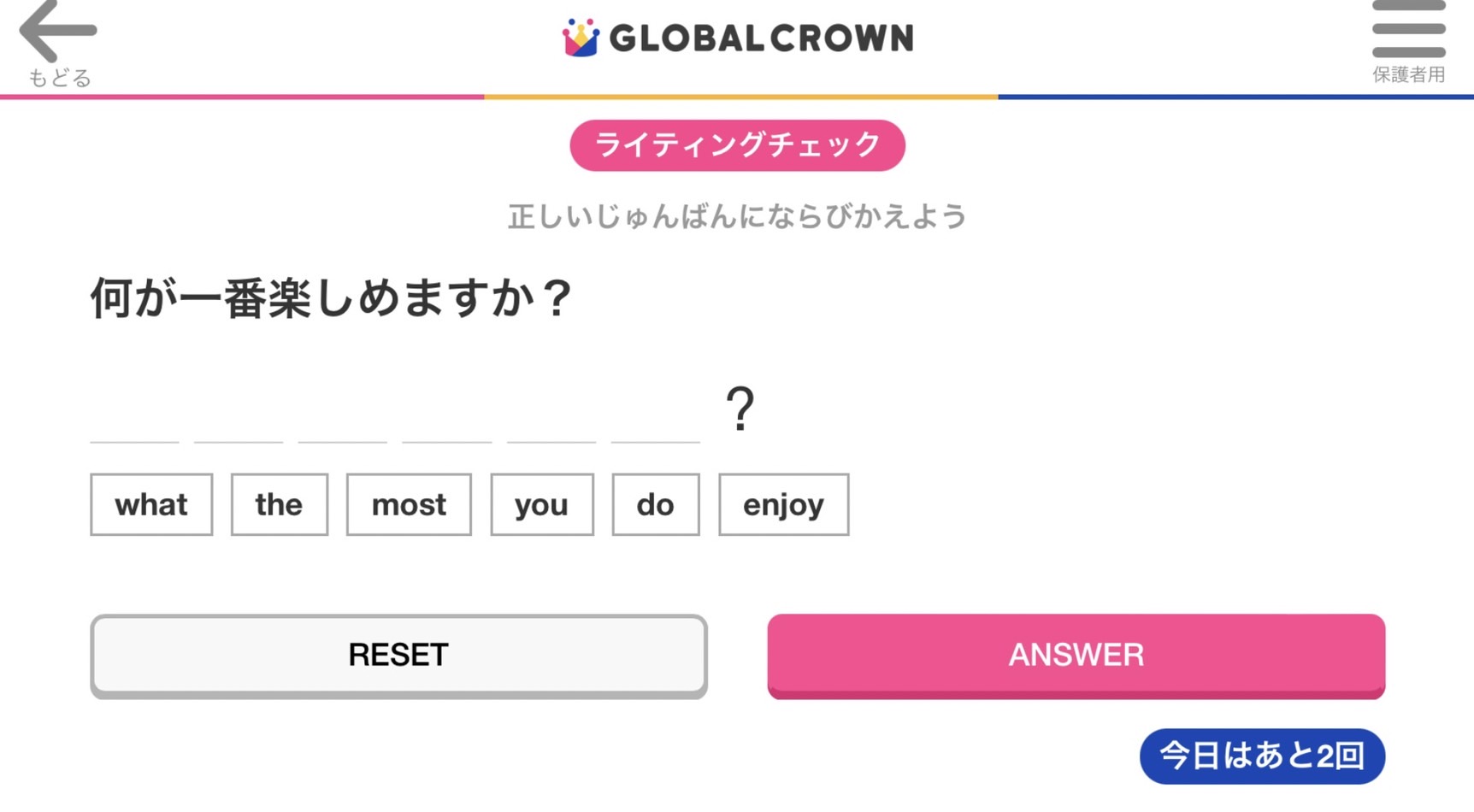This screenshot has width=1474, height=812.
Task: Tap the "do" word tile
Action: [x=655, y=504]
